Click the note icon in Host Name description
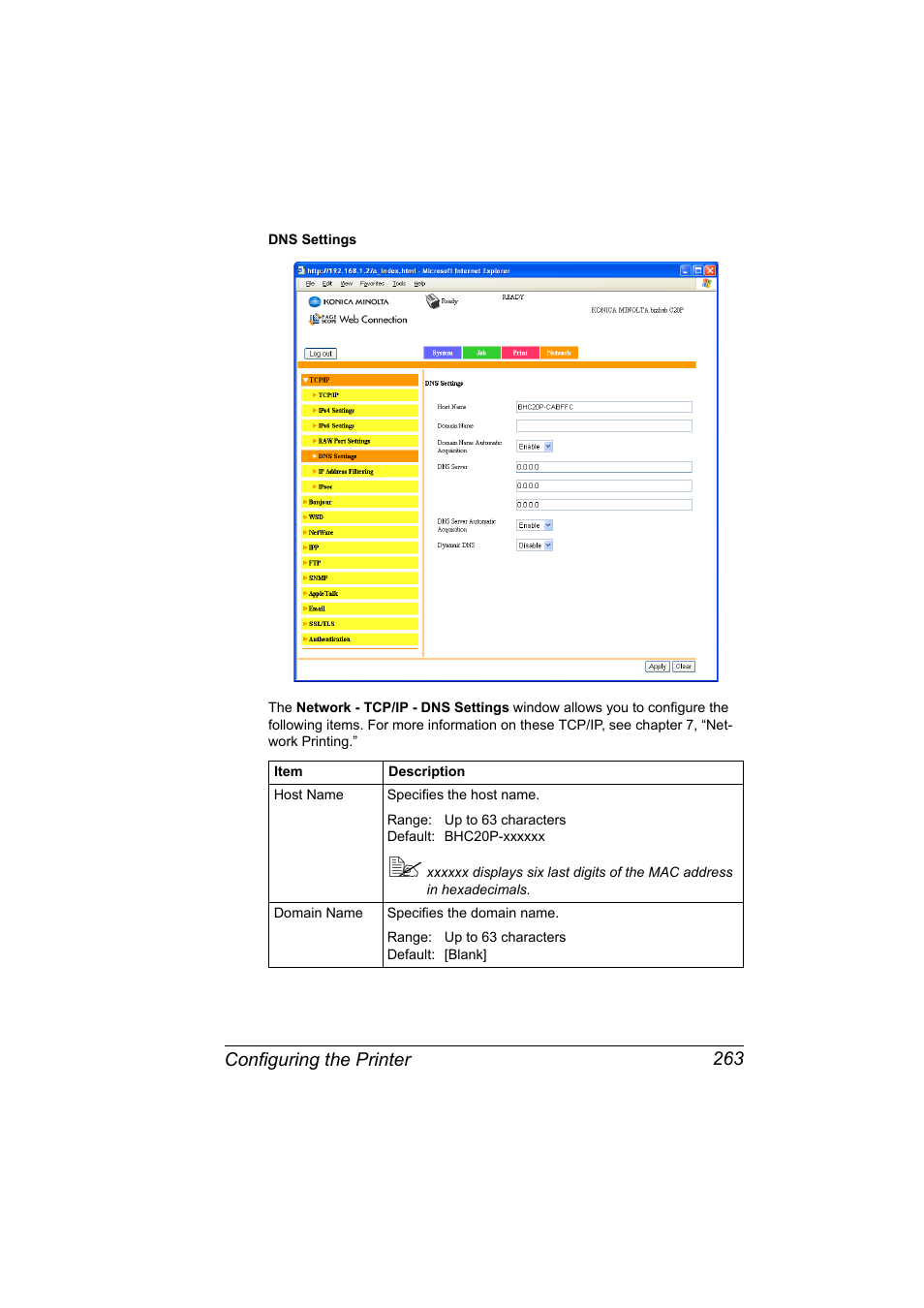This screenshot has height=1308, width=924. (404, 867)
